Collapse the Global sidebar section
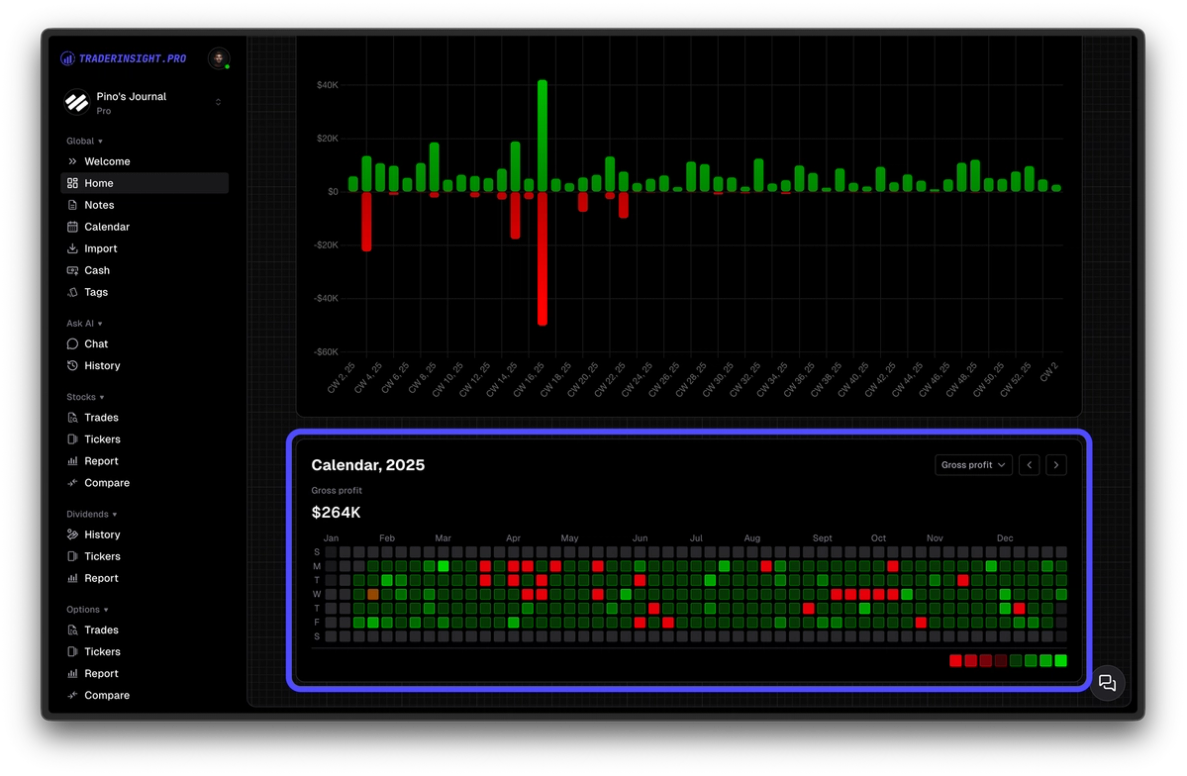 coord(83,141)
